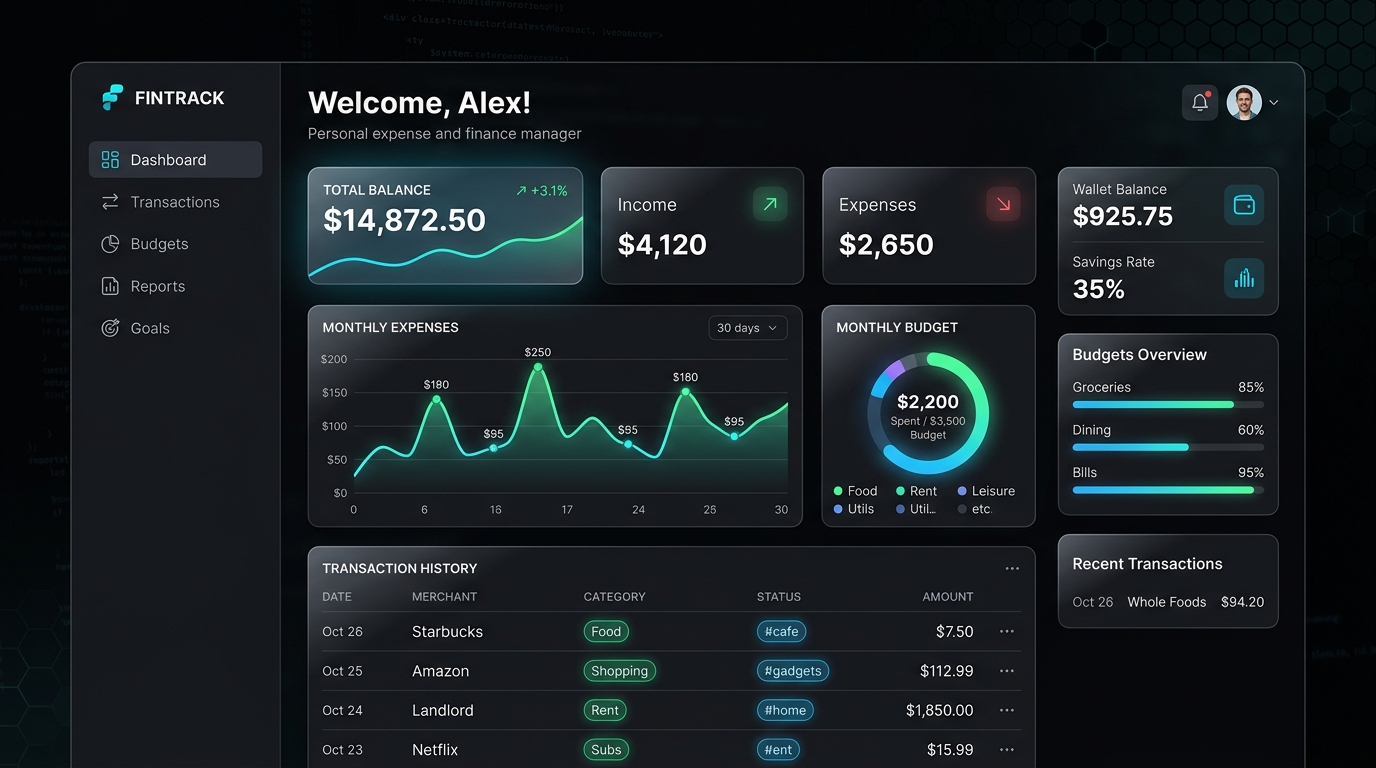Sort by the AMOUNT column header

(948, 597)
